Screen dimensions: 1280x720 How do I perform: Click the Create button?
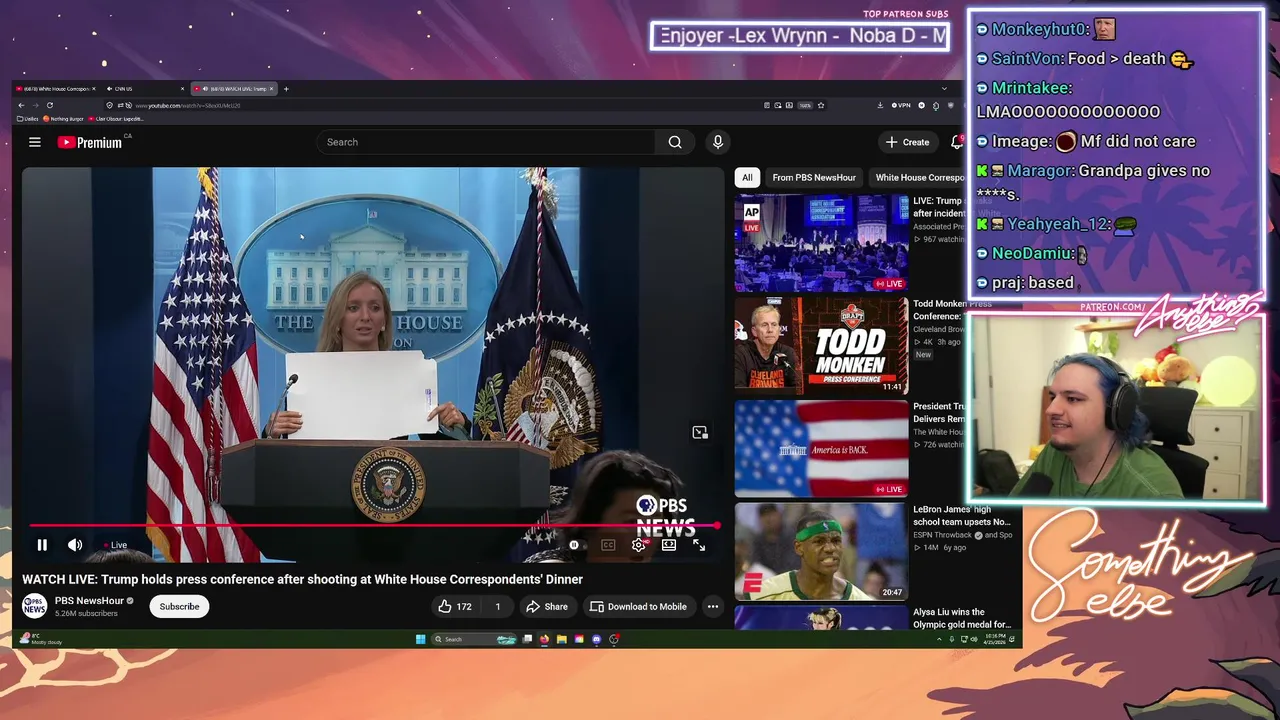(x=907, y=142)
